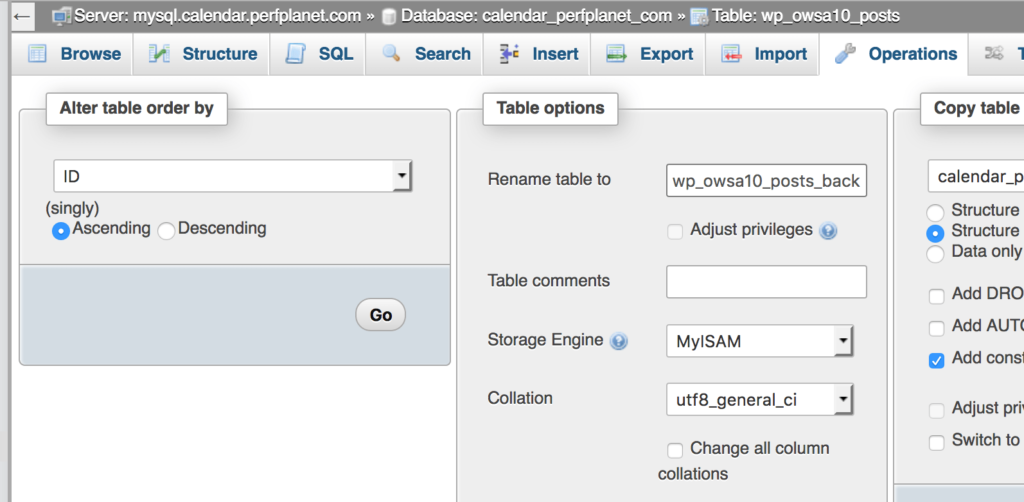Click the Insert tab icon
The image size is (1024, 502).
pyautogui.click(x=510, y=54)
